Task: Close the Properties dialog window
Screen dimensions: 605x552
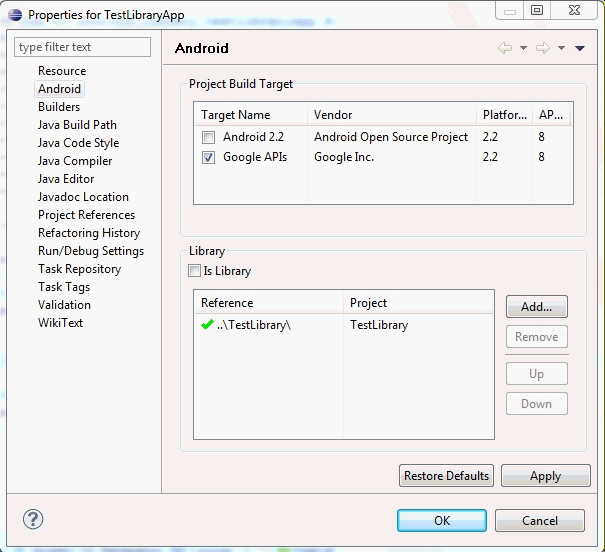Action: [x=574, y=10]
